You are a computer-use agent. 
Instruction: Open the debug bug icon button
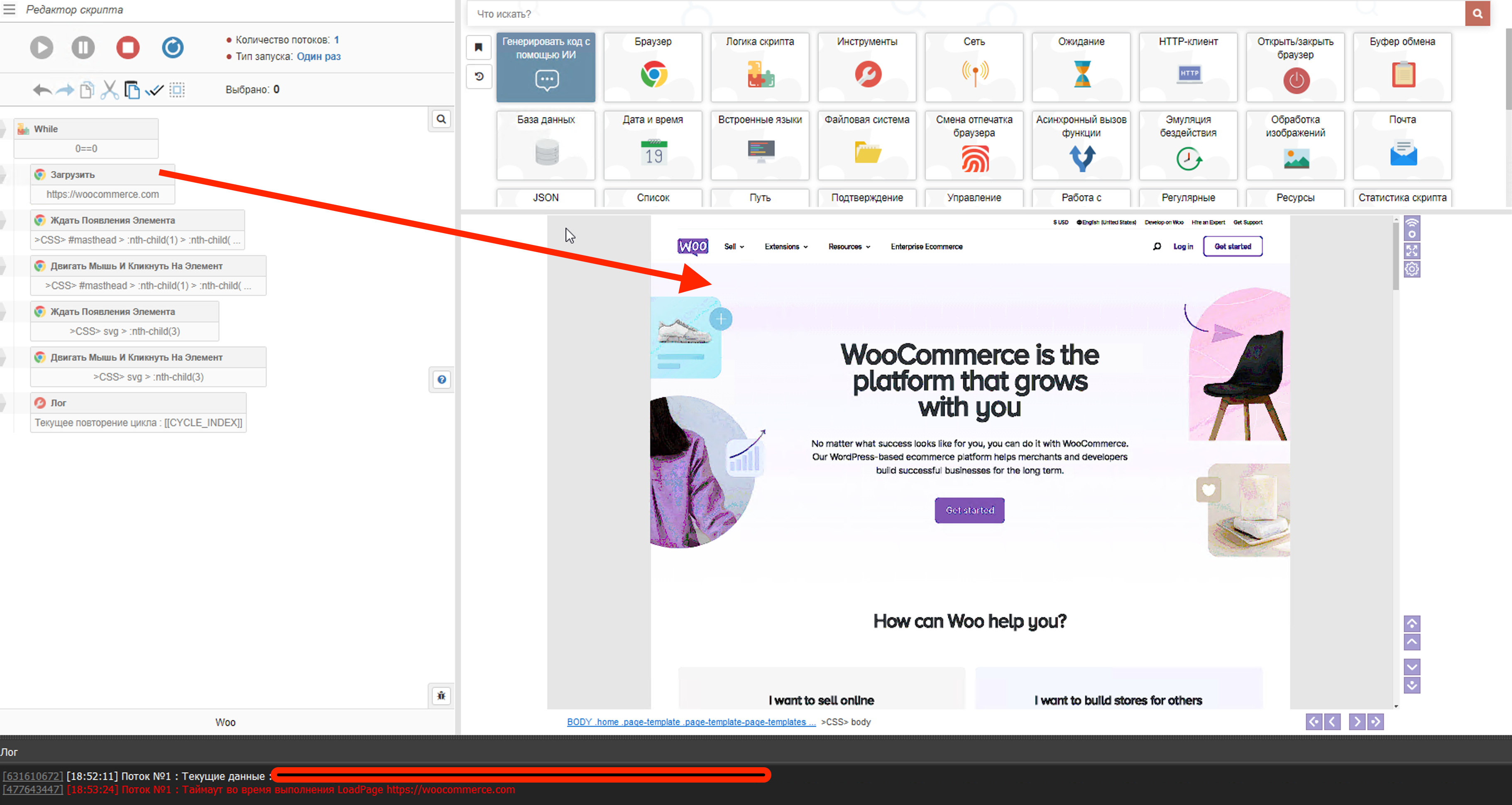pos(441,696)
